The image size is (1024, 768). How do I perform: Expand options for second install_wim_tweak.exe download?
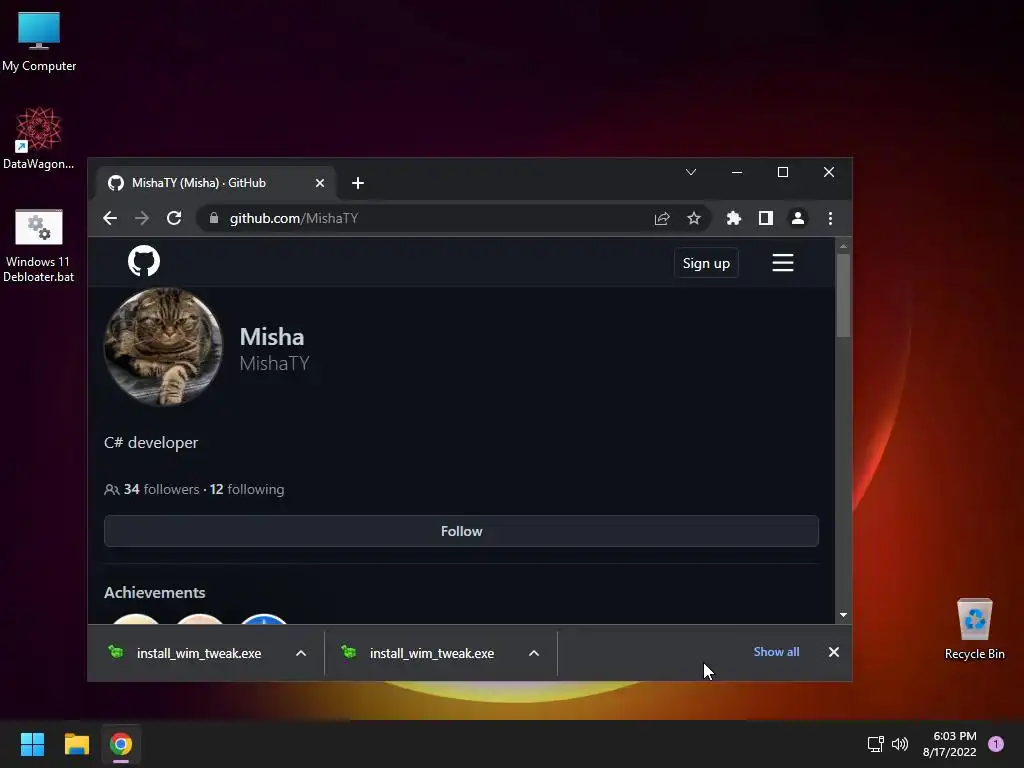click(534, 653)
